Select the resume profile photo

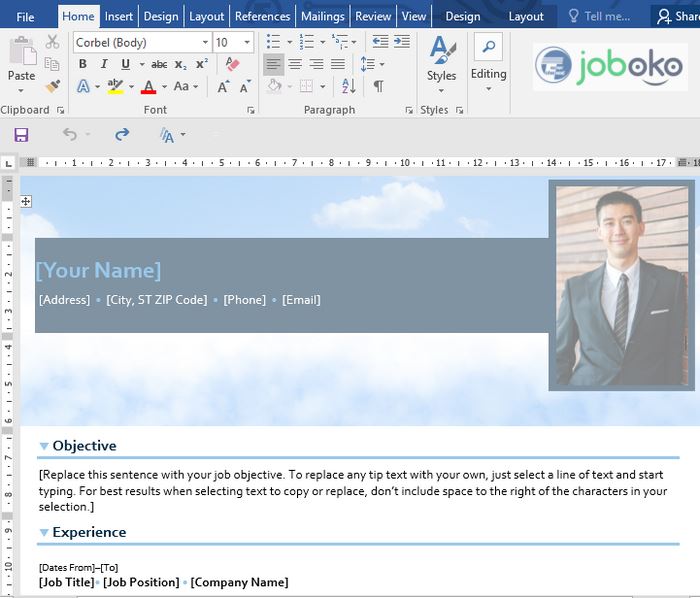click(621, 286)
